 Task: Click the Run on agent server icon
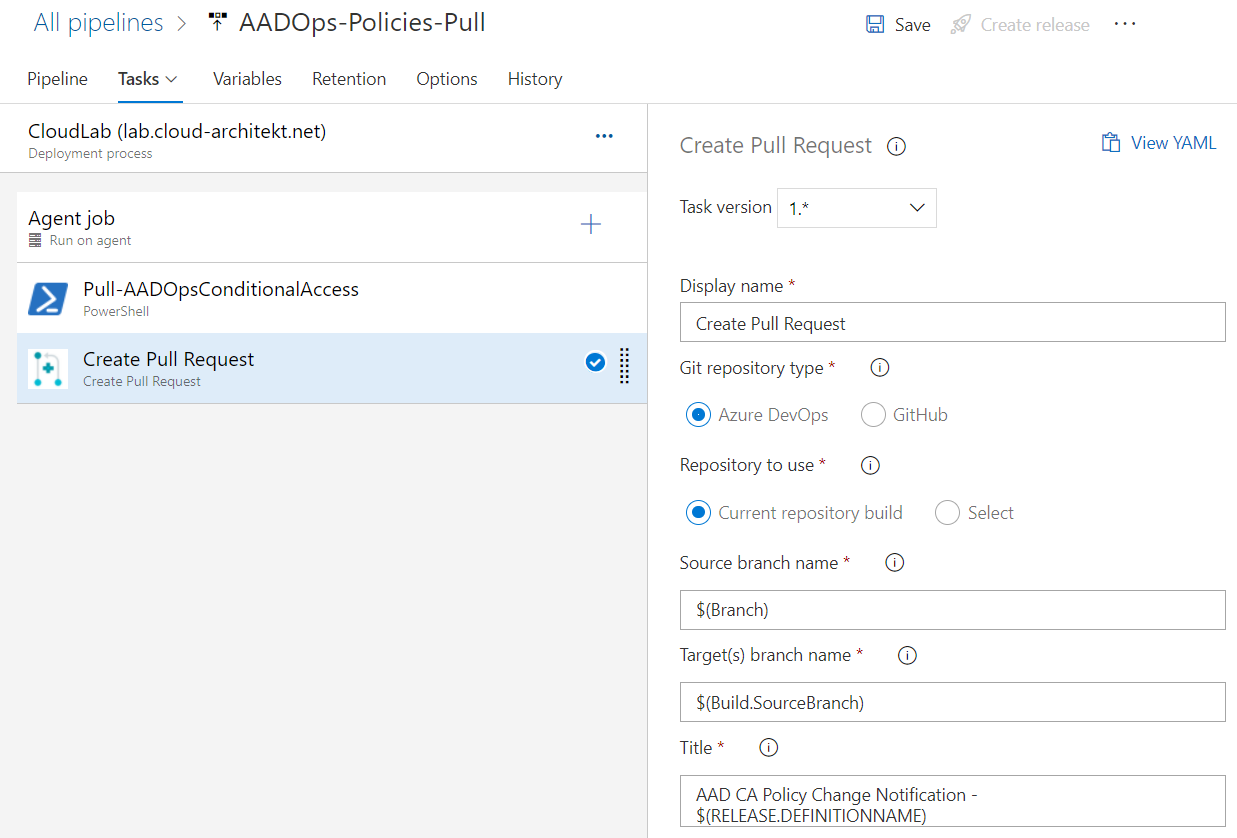pyautogui.click(x=36, y=241)
